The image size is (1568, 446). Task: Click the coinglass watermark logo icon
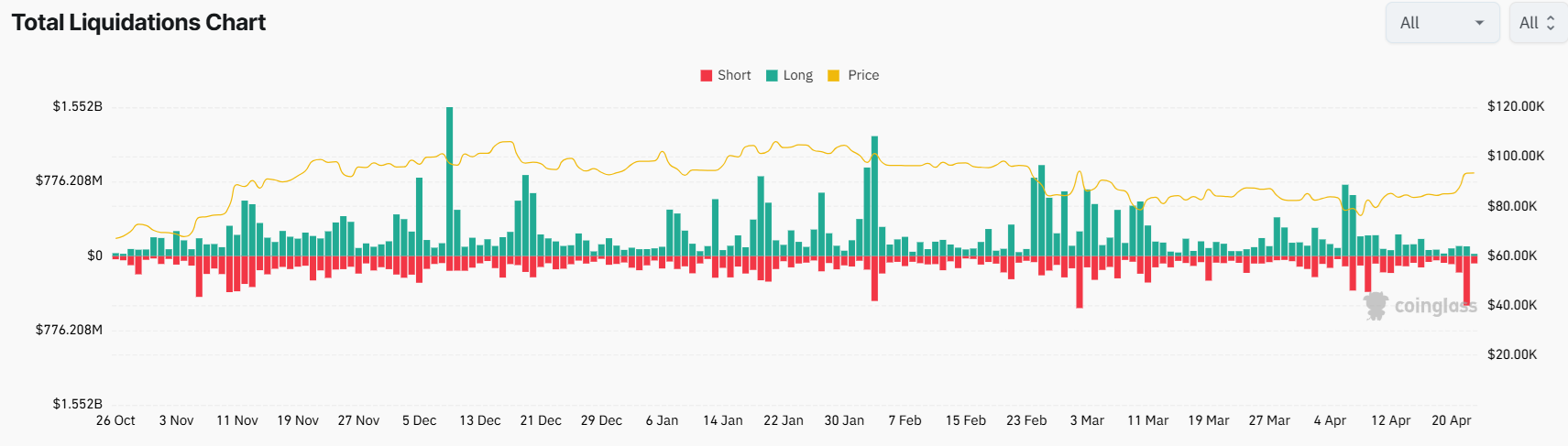click(x=1376, y=306)
